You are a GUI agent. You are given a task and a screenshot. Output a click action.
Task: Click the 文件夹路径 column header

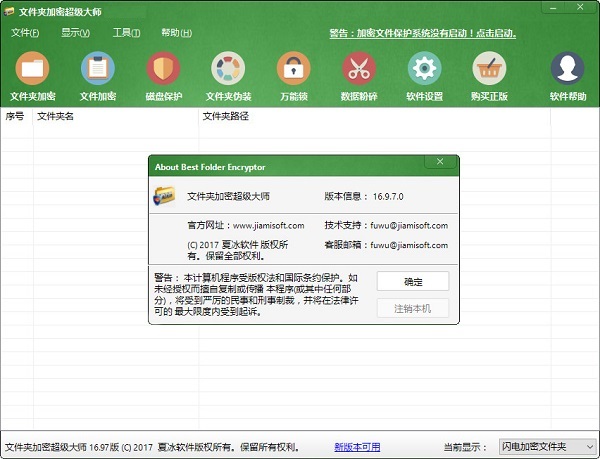225,116
